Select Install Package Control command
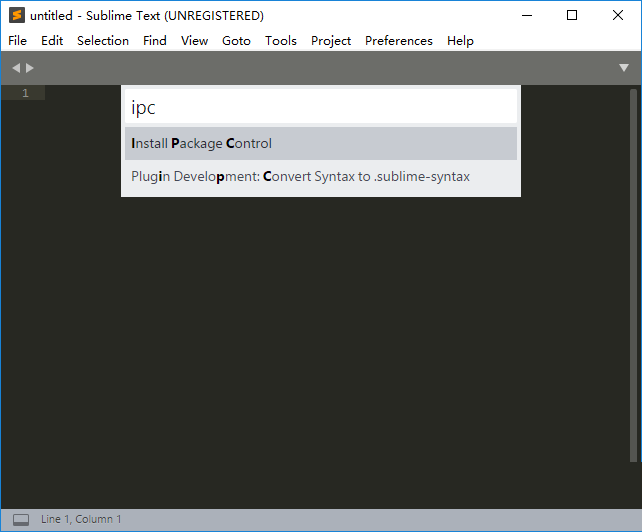This screenshot has height=532, width=642. tap(321, 143)
